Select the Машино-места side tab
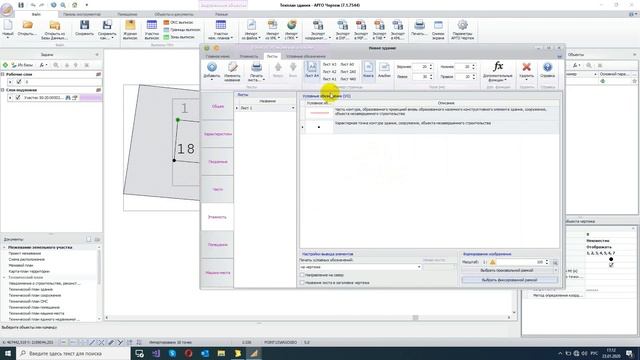This screenshot has height=360, width=640. click(x=217, y=272)
